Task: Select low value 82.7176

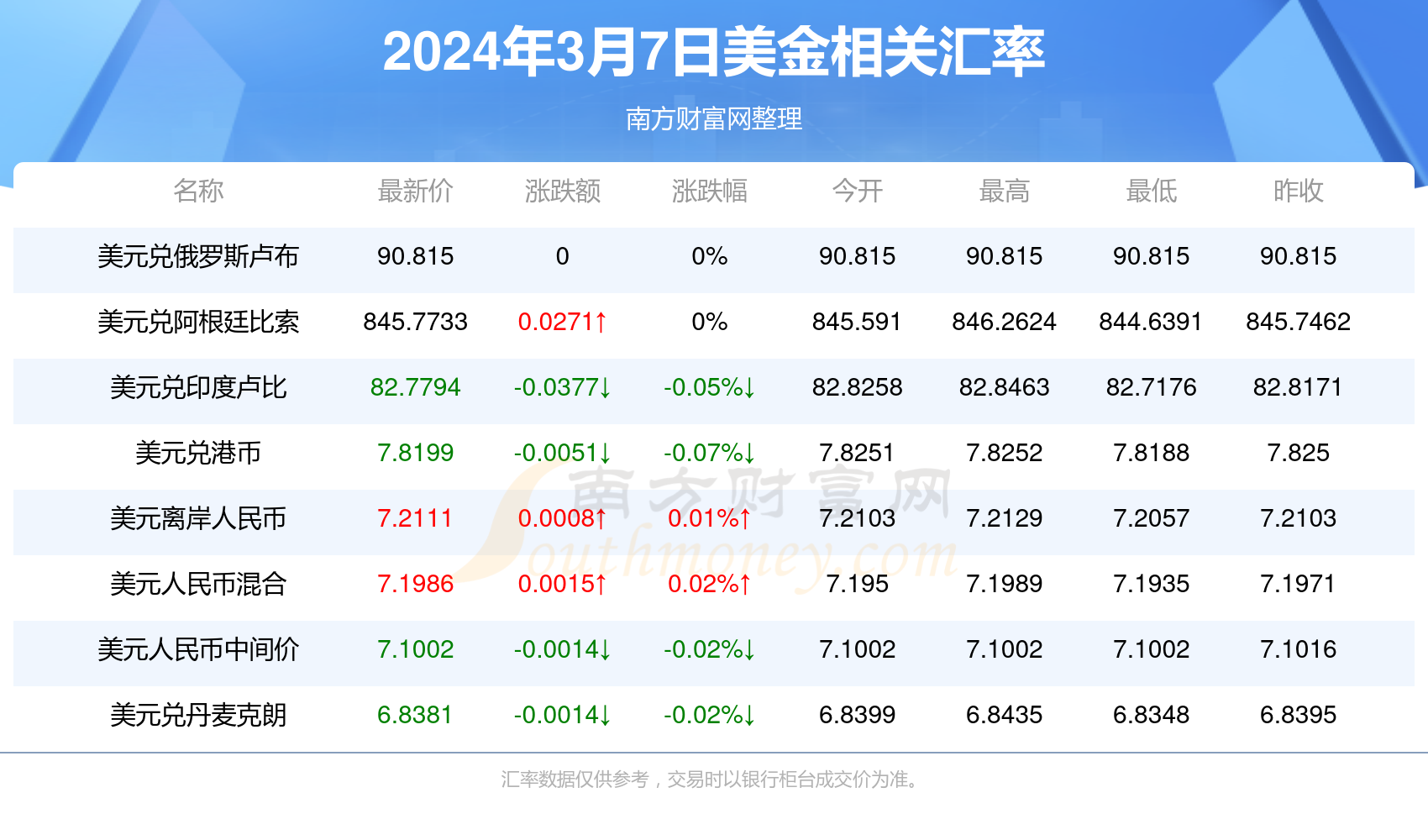Action: (x=1151, y=387)
